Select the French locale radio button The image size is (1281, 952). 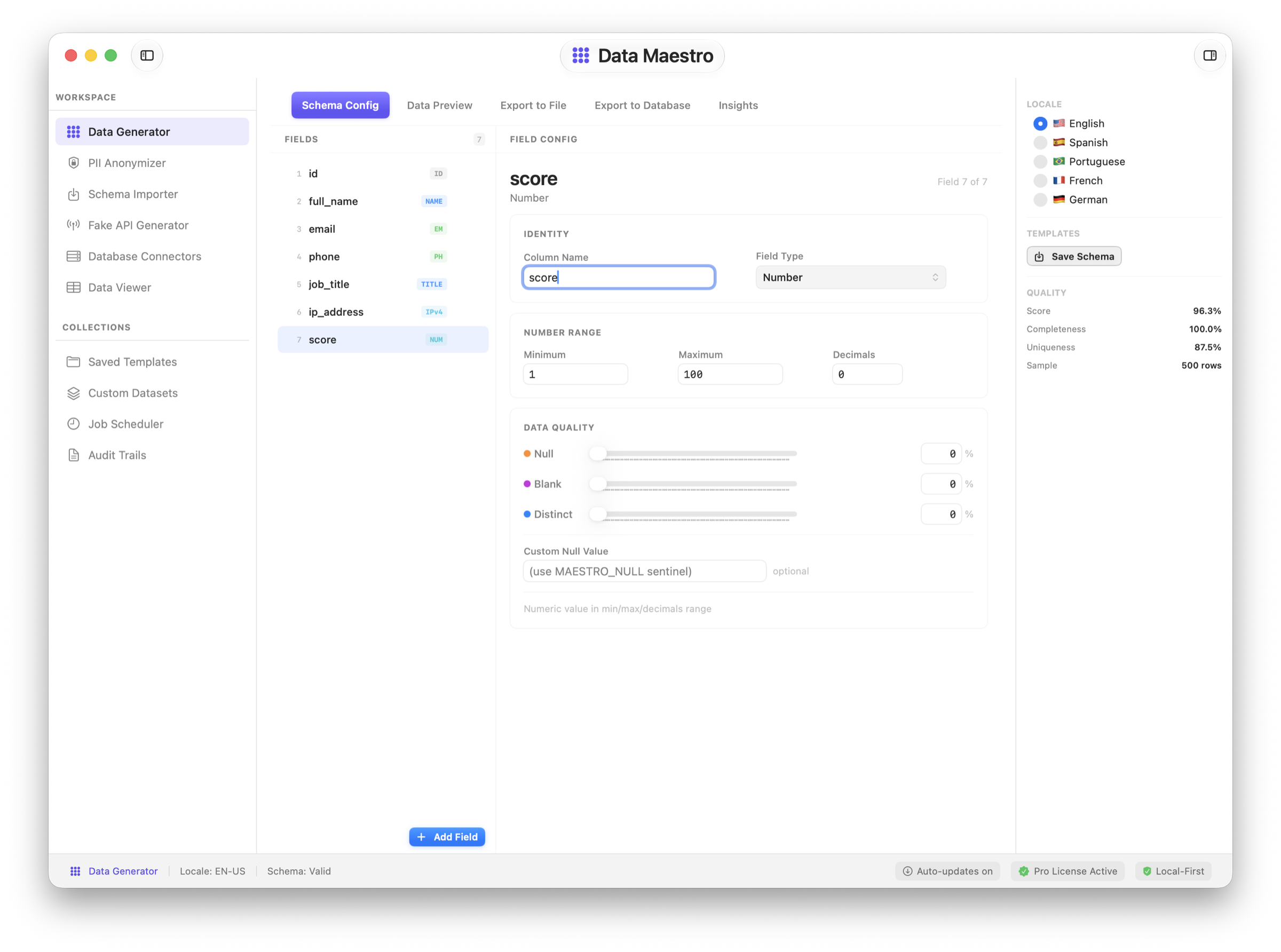(1040, 180)
